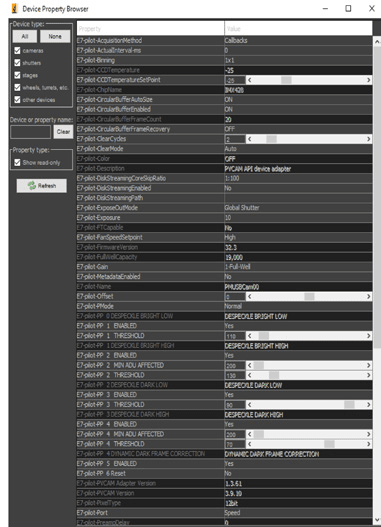
Task: Toggle the stages checkbox
Action: pyautogui.click(x=17, y=75)
